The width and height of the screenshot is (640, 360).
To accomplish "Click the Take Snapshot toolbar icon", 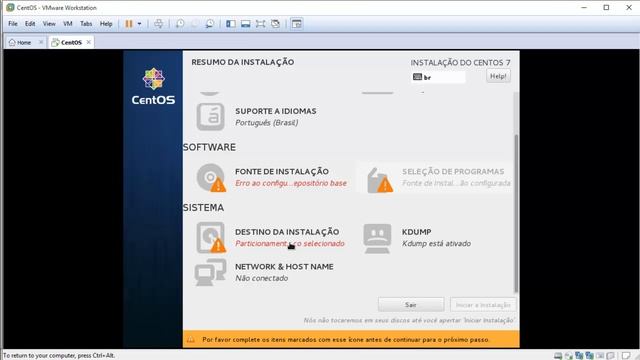I will click(180, 24).
